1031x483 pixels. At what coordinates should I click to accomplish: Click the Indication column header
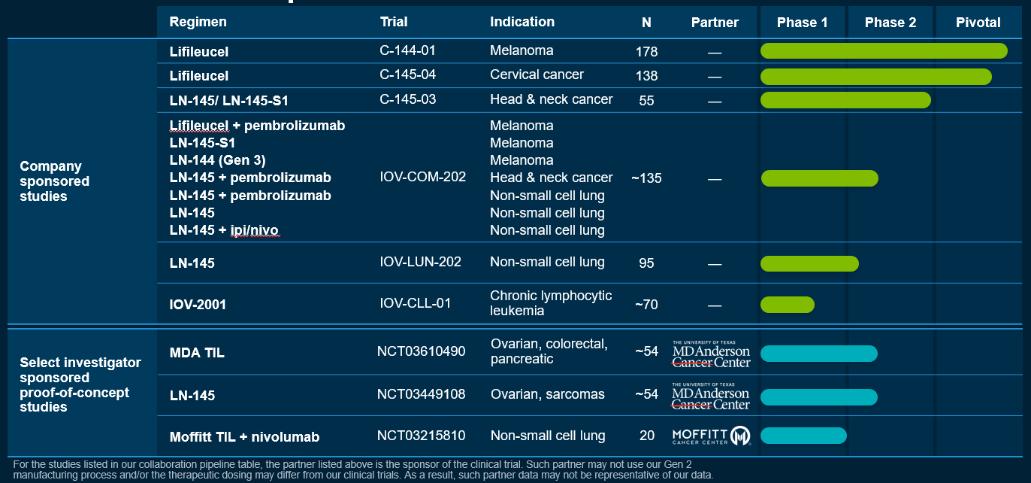coord(522,22)
